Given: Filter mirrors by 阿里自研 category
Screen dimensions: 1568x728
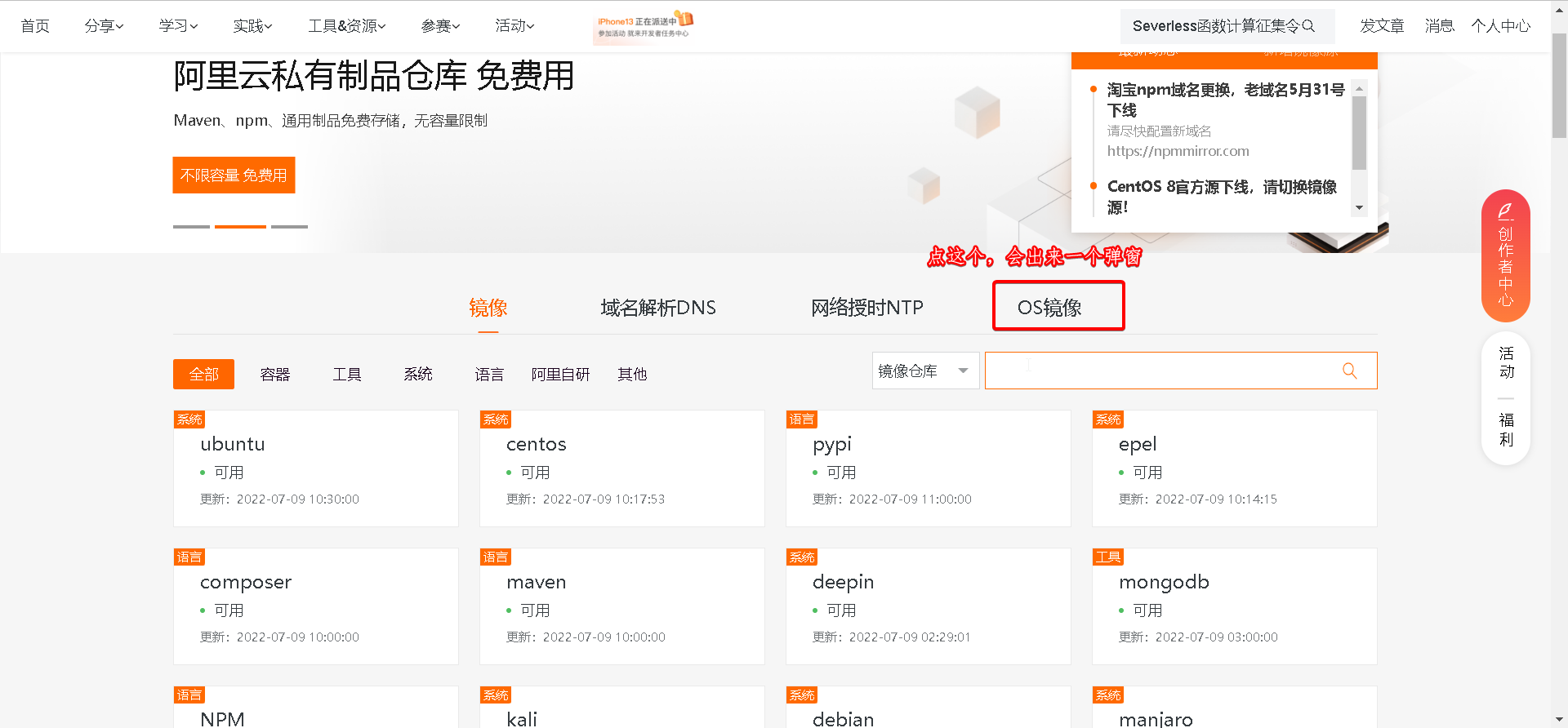Looking at the screenshot, I should [x=560, y=374].
